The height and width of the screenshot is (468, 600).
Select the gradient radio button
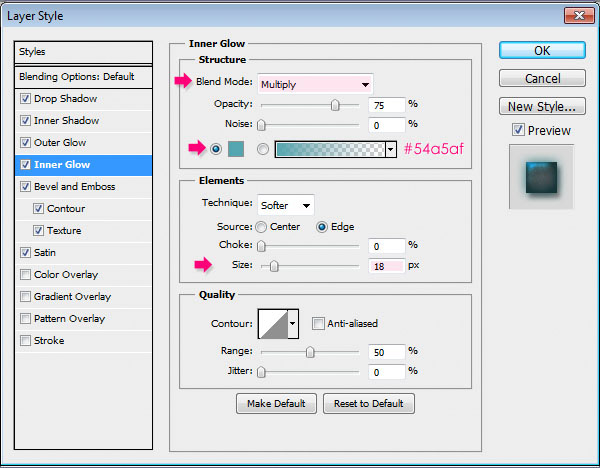[x=263, y=149]
